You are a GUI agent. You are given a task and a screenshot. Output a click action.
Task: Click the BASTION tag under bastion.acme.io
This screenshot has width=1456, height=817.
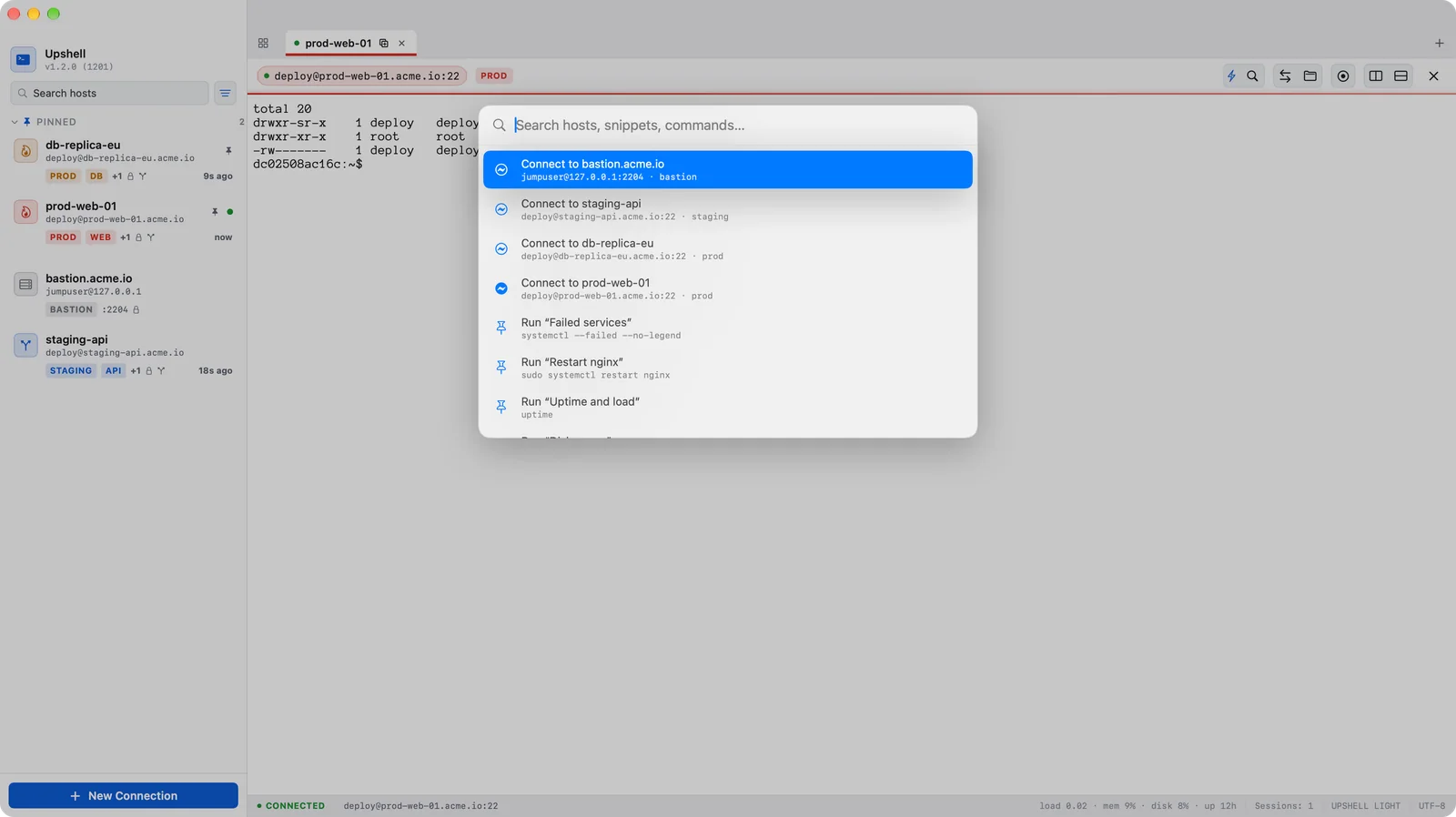coord(71,310)
